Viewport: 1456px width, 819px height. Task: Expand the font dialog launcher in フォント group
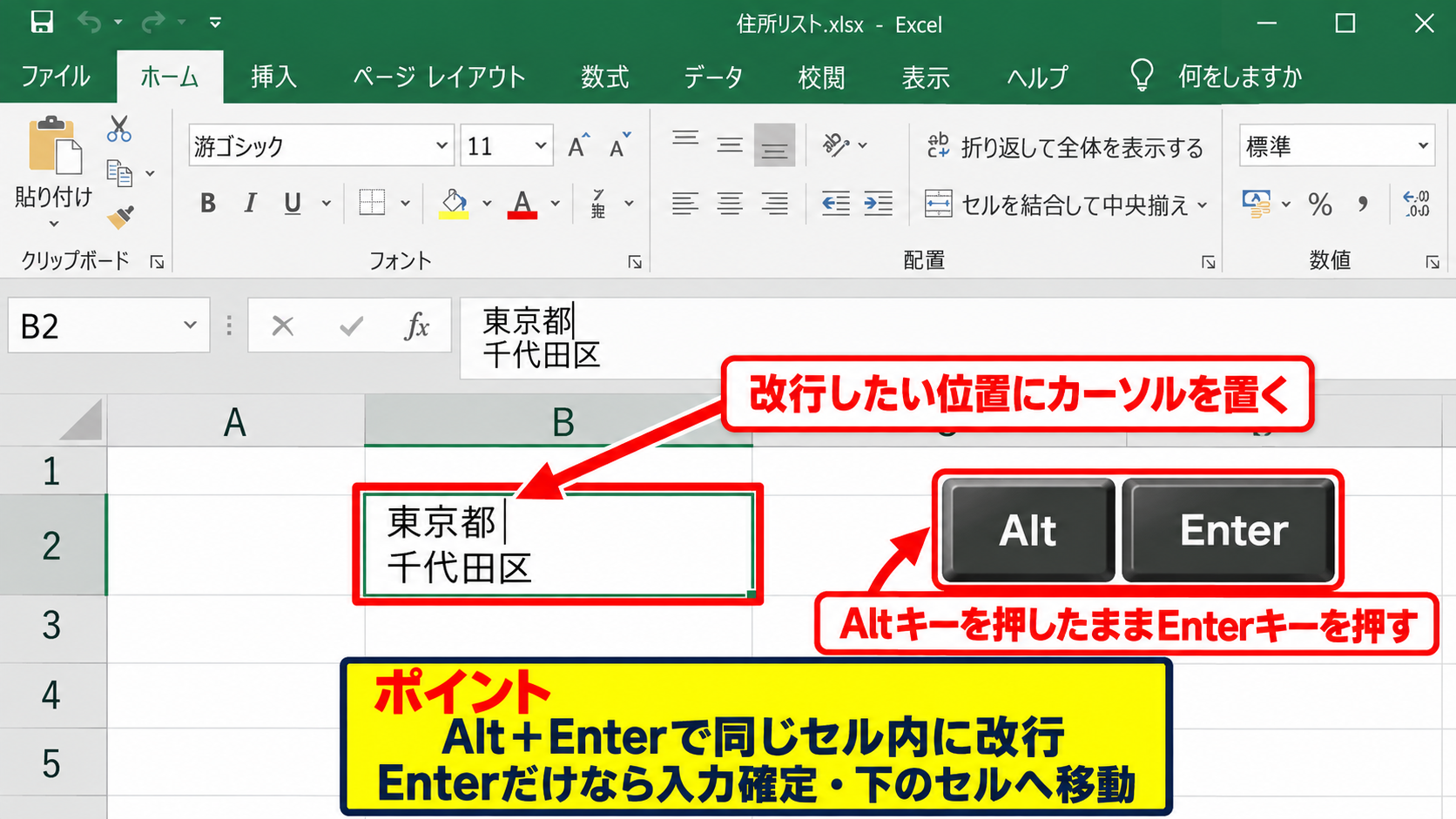pos(635,262)
